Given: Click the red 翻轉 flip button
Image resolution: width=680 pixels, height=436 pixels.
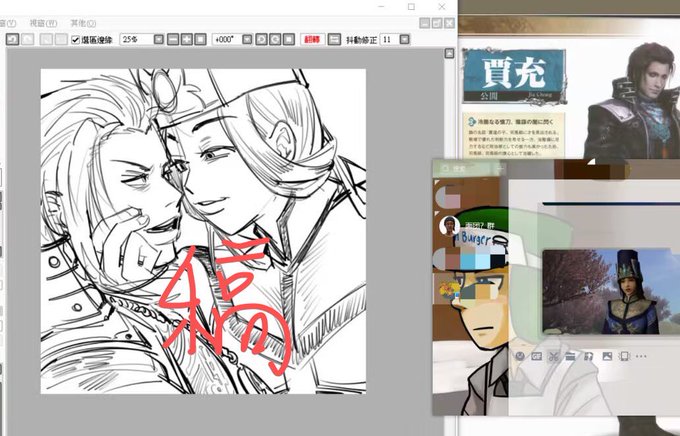Looking at the screenshot, I should pyautogui.click(x=312, y=39).
